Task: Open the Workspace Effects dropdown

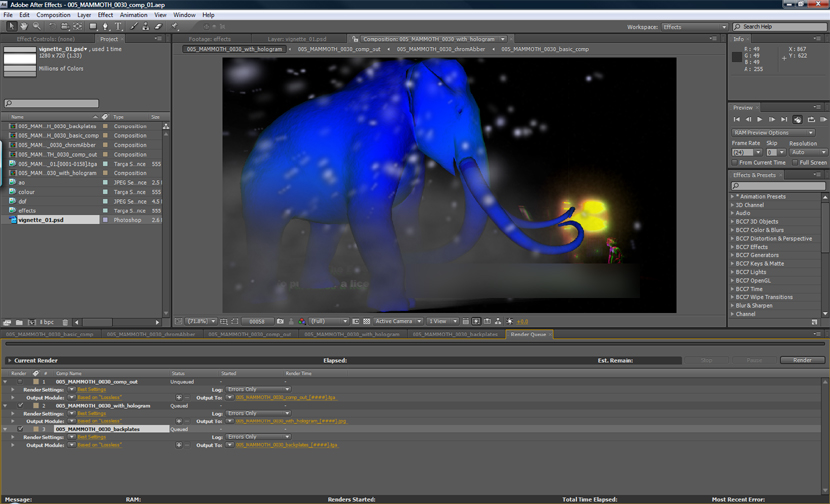Action: (x=694, y=26)
